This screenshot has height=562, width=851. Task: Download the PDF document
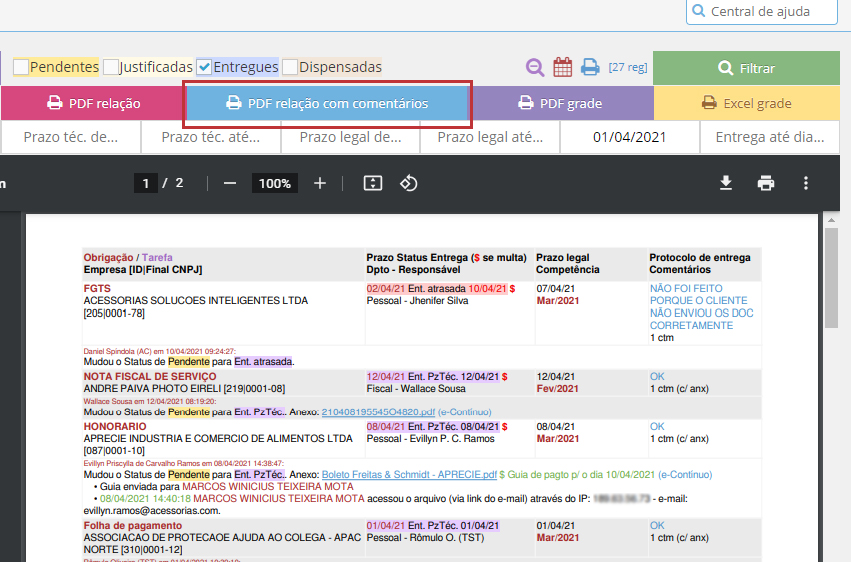(x=726, y=183)
